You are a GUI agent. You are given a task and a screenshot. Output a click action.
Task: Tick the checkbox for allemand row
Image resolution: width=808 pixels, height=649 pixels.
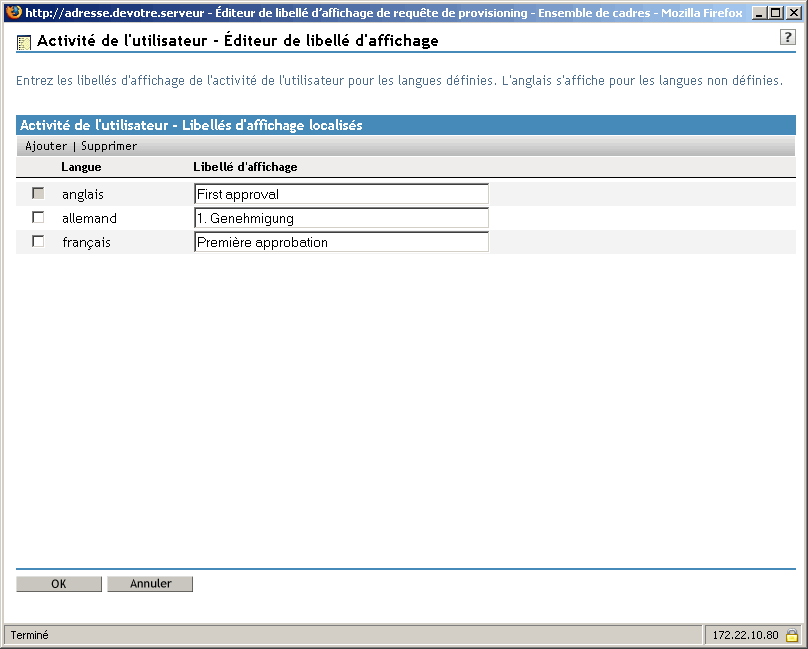coord(38,217)
